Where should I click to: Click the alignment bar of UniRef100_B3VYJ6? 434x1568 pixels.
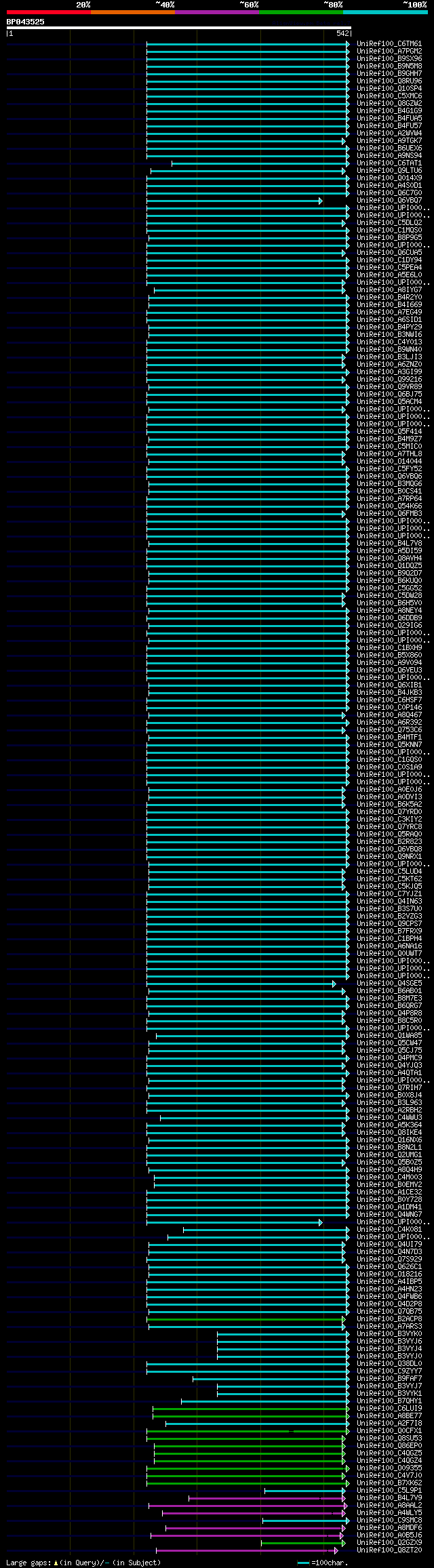(283, 1342)
